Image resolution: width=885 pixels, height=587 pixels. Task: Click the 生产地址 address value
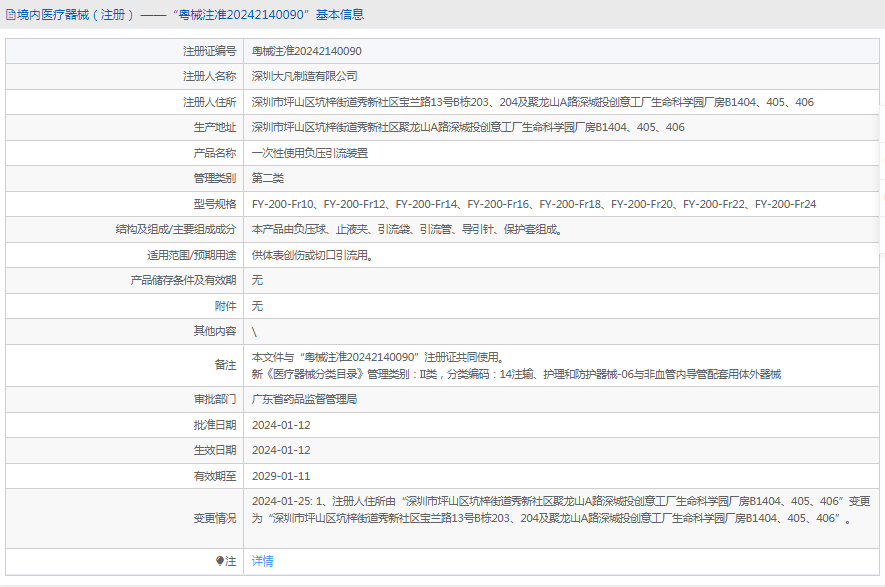[468, 128]
